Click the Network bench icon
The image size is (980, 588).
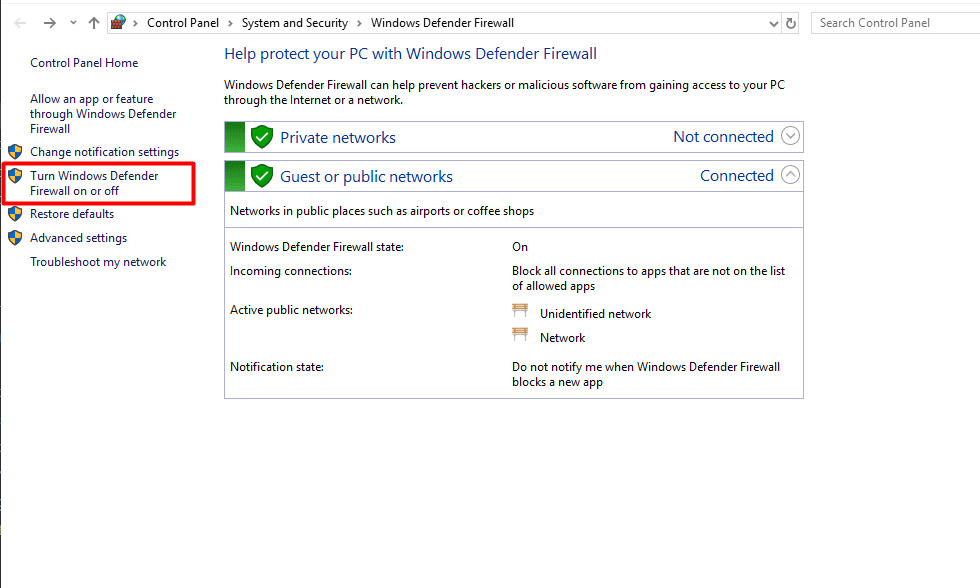[x=520, y=334]
